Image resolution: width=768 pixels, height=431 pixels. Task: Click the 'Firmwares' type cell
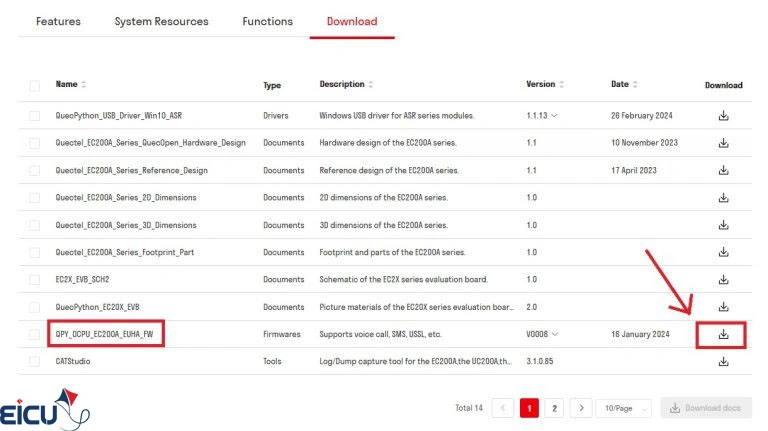282,334
